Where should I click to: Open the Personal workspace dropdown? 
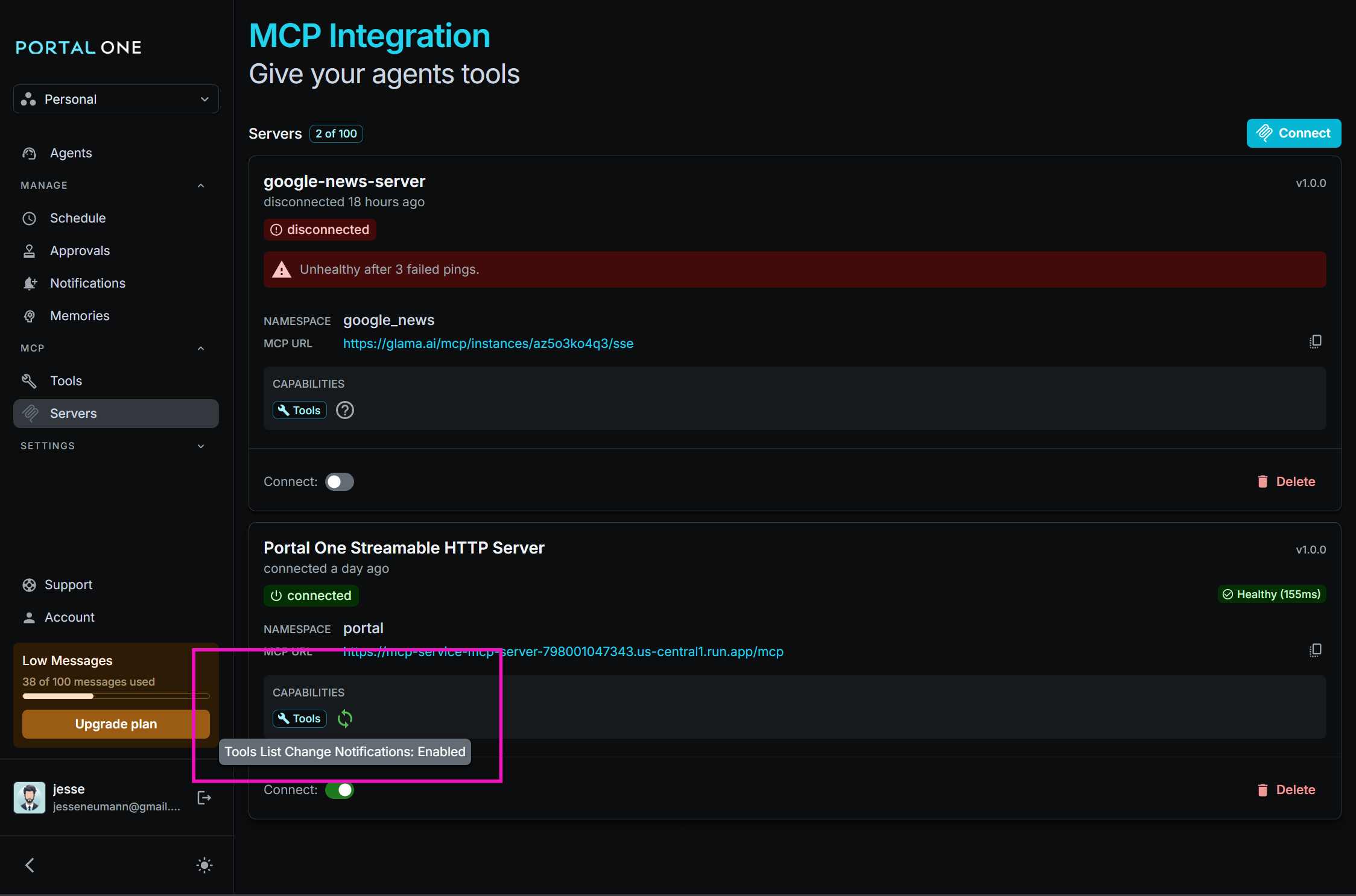(116, 99)
